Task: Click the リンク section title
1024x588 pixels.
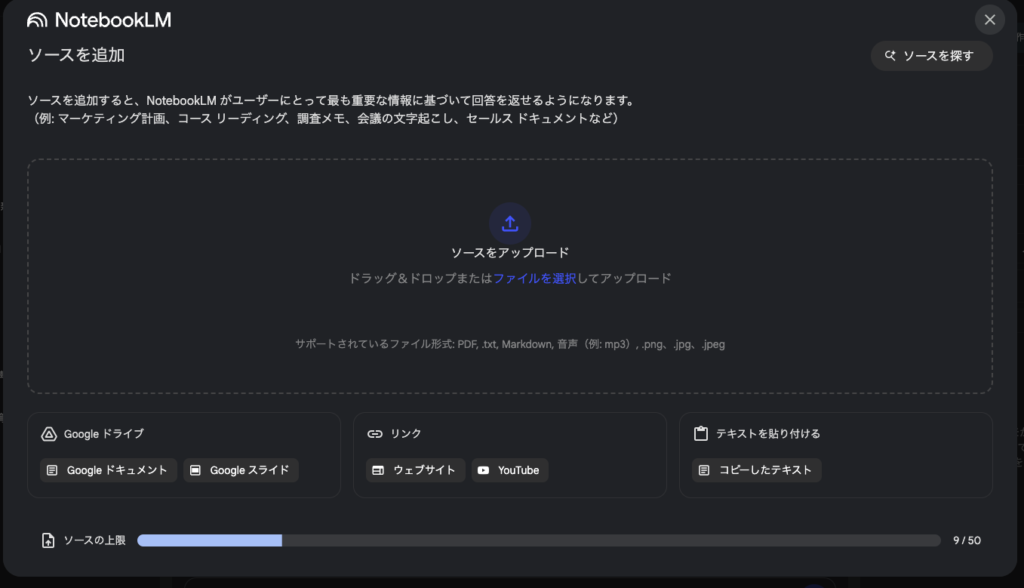Action: tap(406, 434)
